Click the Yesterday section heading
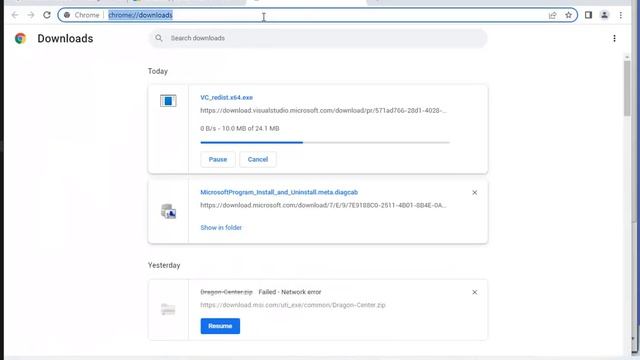Image resolution: width=640 pixels, height=360 pixels. tap(164, 265)
